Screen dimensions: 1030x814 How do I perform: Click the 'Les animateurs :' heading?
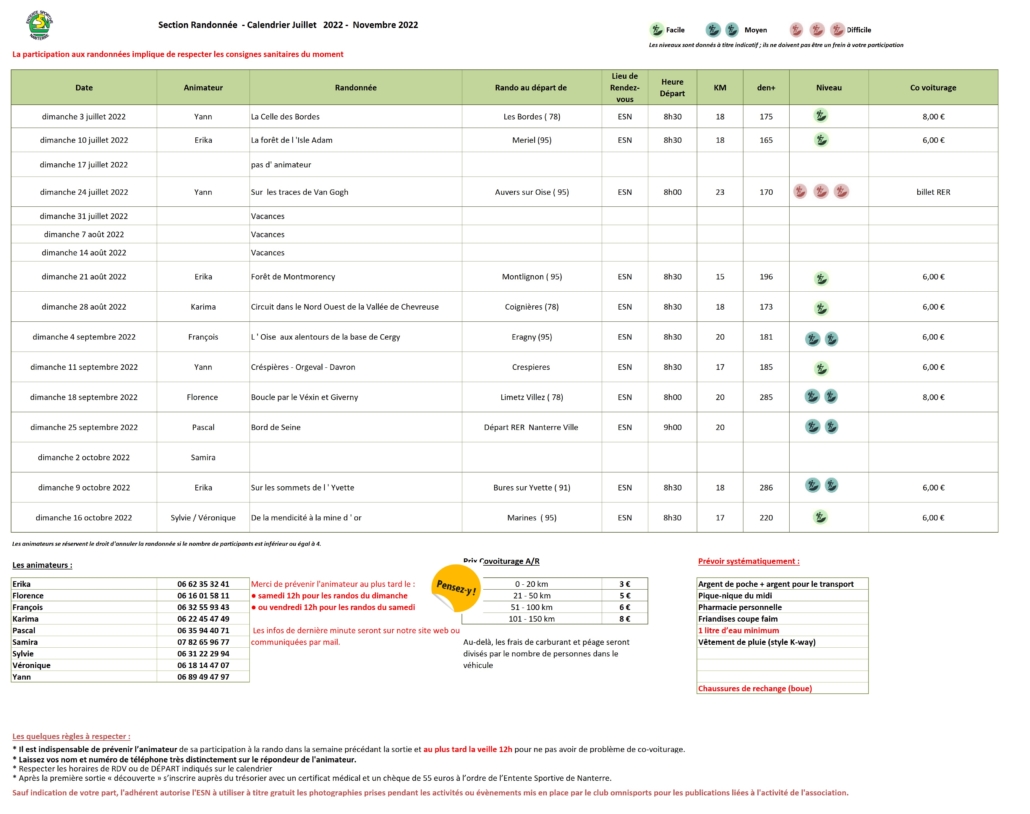[42, 566]
